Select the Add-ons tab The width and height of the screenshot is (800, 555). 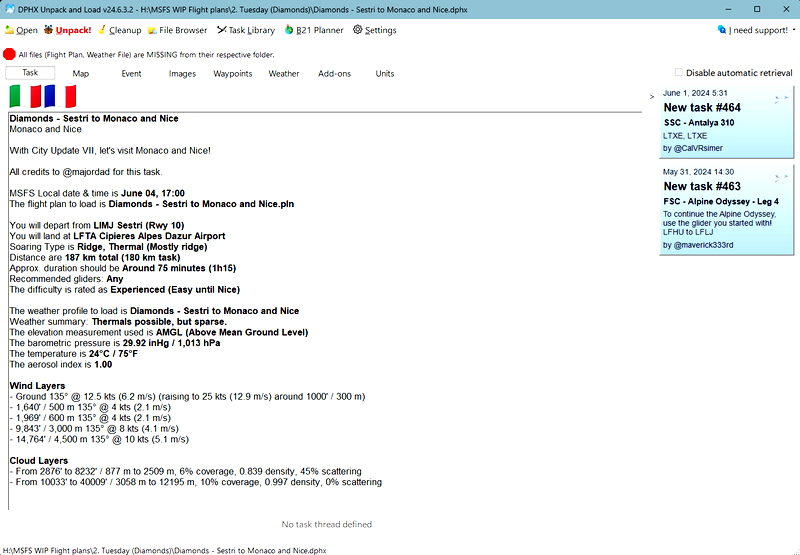point(334,73)
